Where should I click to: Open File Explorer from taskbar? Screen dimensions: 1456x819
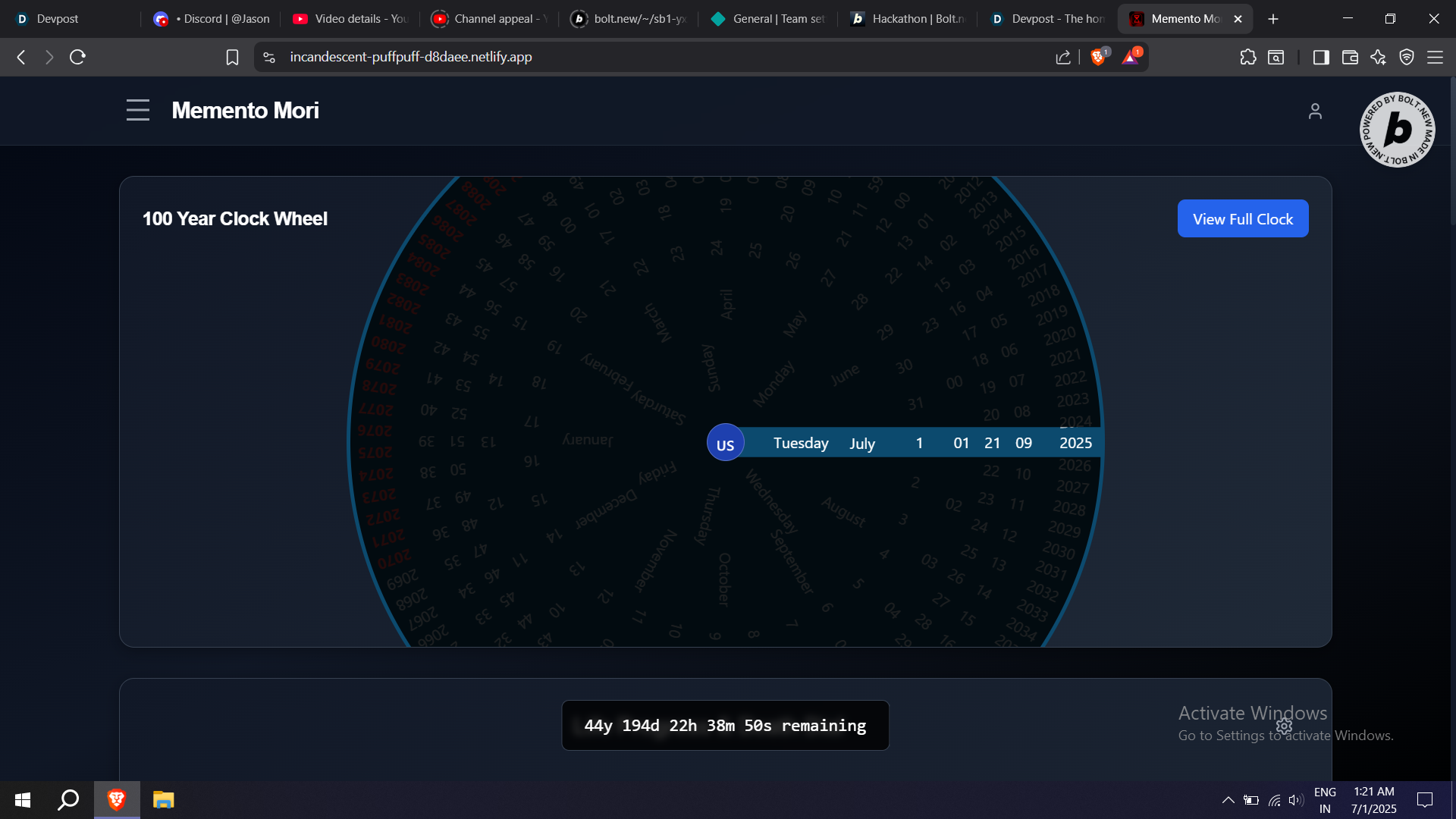[163, 800]
